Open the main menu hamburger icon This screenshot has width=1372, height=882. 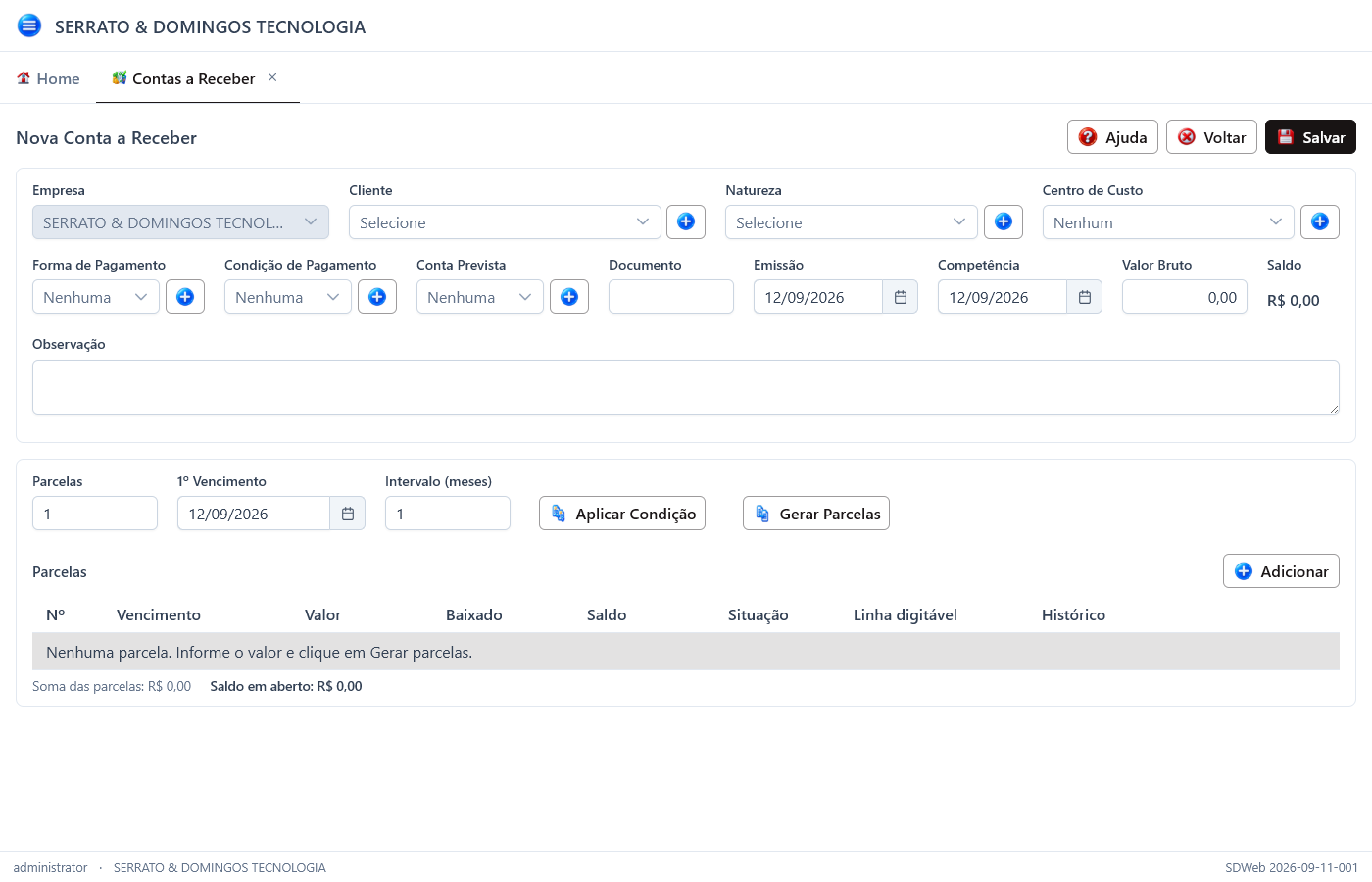[29, 25]
